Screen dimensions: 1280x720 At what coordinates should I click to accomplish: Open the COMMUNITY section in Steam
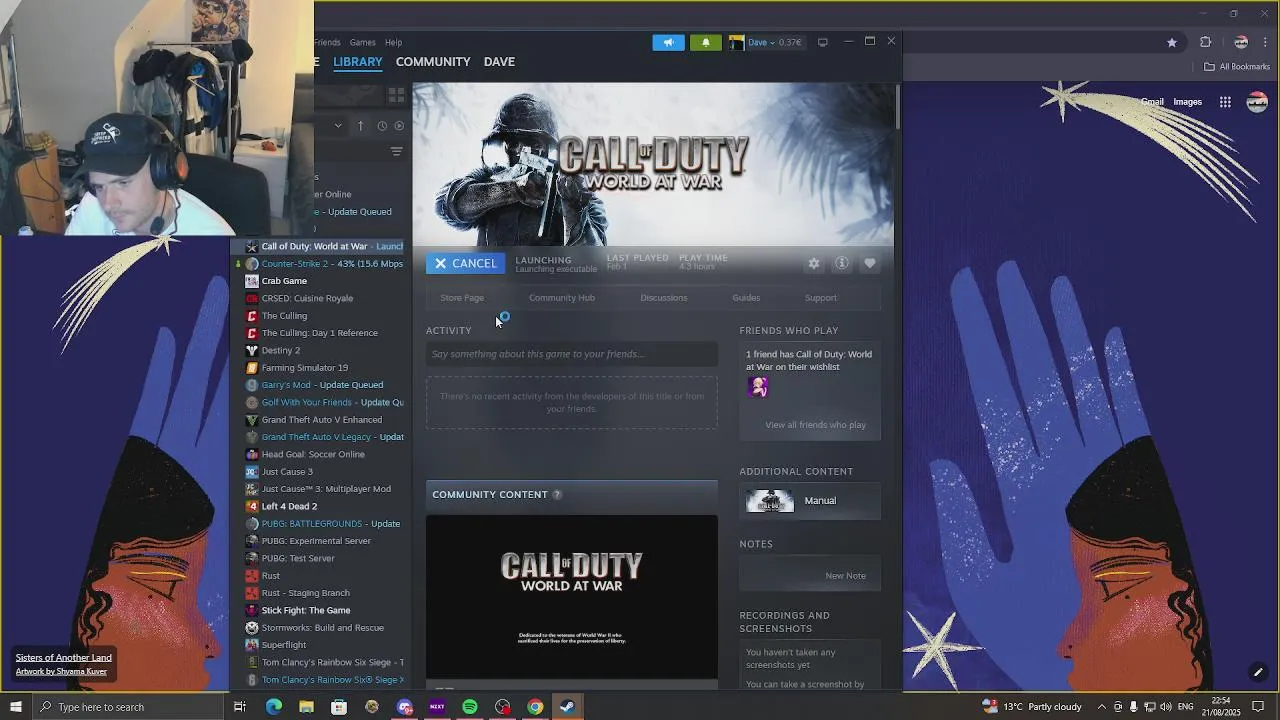point(433,62)
